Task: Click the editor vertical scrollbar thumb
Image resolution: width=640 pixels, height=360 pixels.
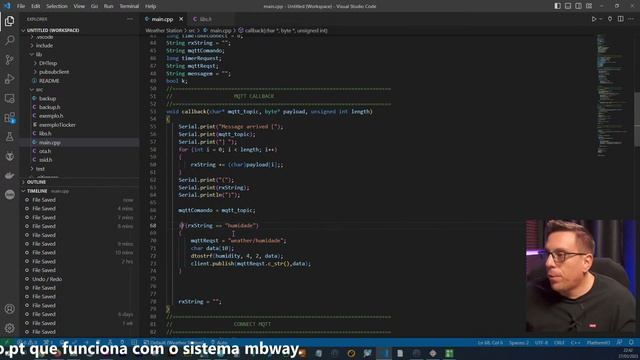Action: coord(637,119)
